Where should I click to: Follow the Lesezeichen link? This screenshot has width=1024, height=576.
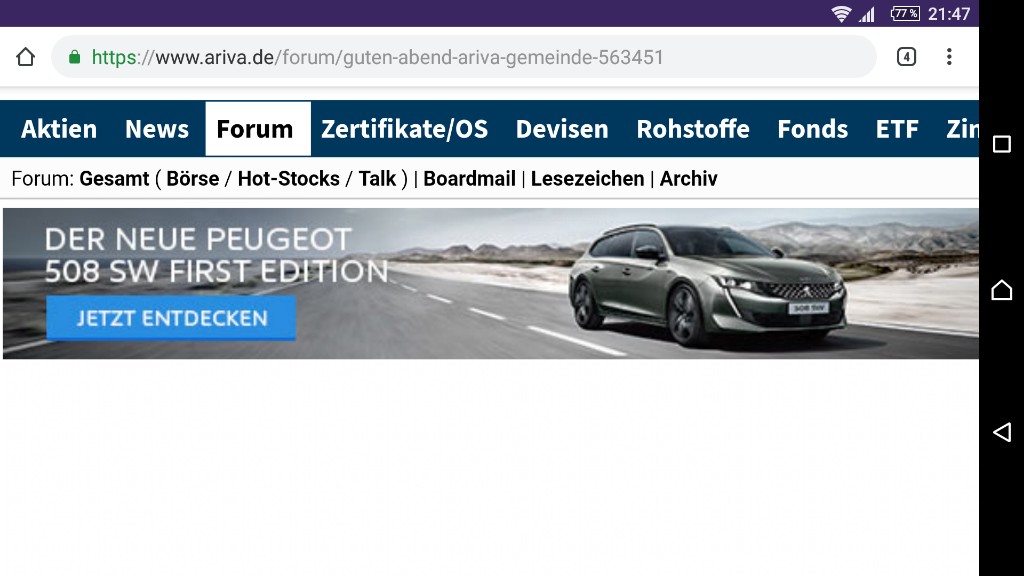587,179
